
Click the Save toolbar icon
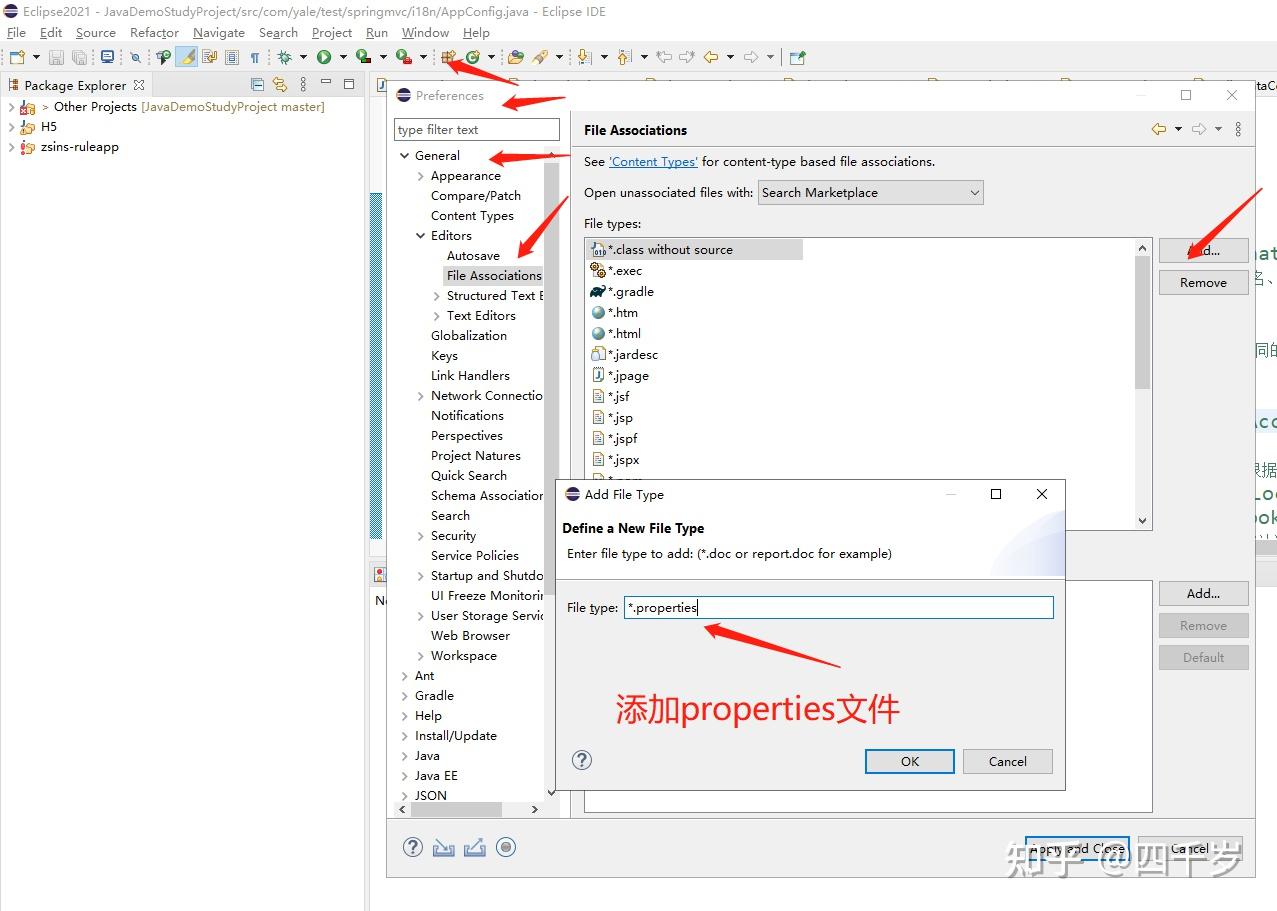57,57
